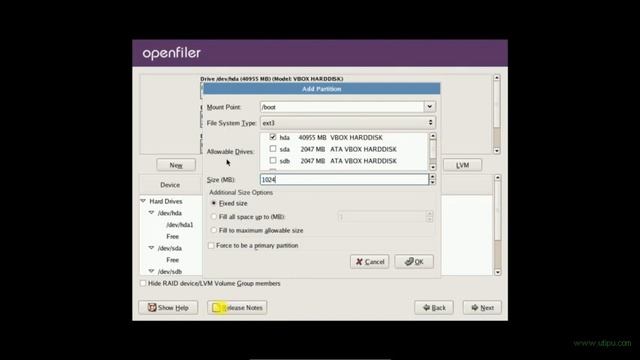Click the Cancel button

[x=369, y=262]
